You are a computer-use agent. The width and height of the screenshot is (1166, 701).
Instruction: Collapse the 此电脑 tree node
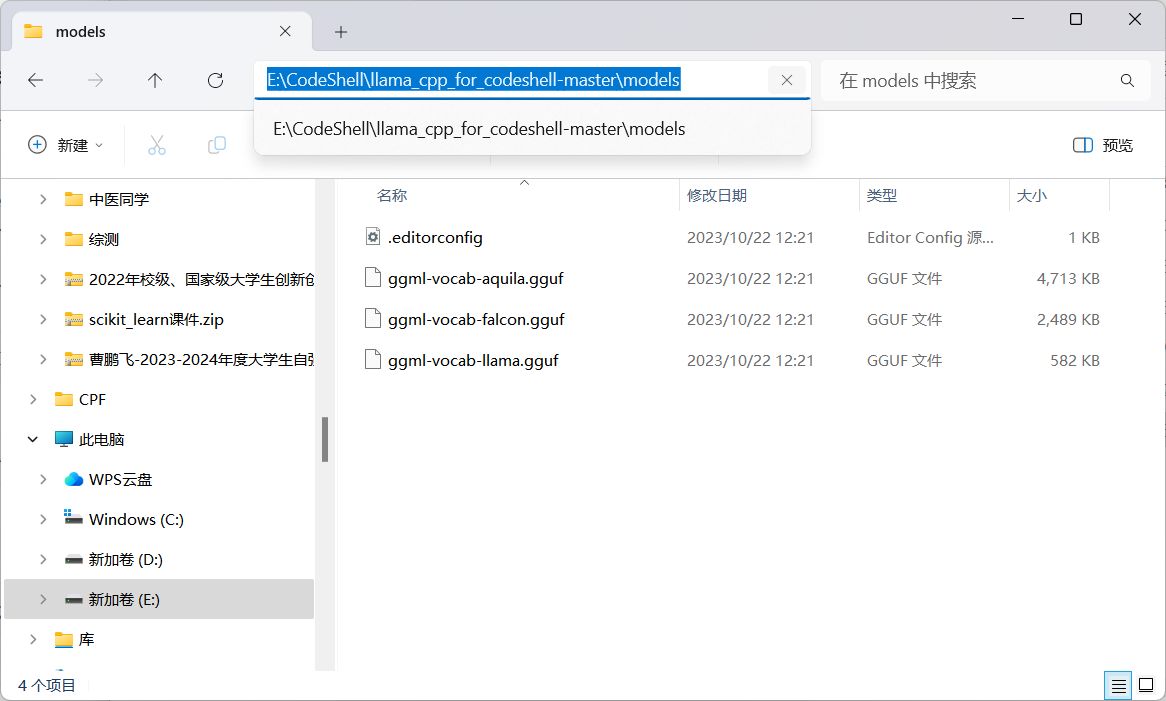tap(33, 439)
